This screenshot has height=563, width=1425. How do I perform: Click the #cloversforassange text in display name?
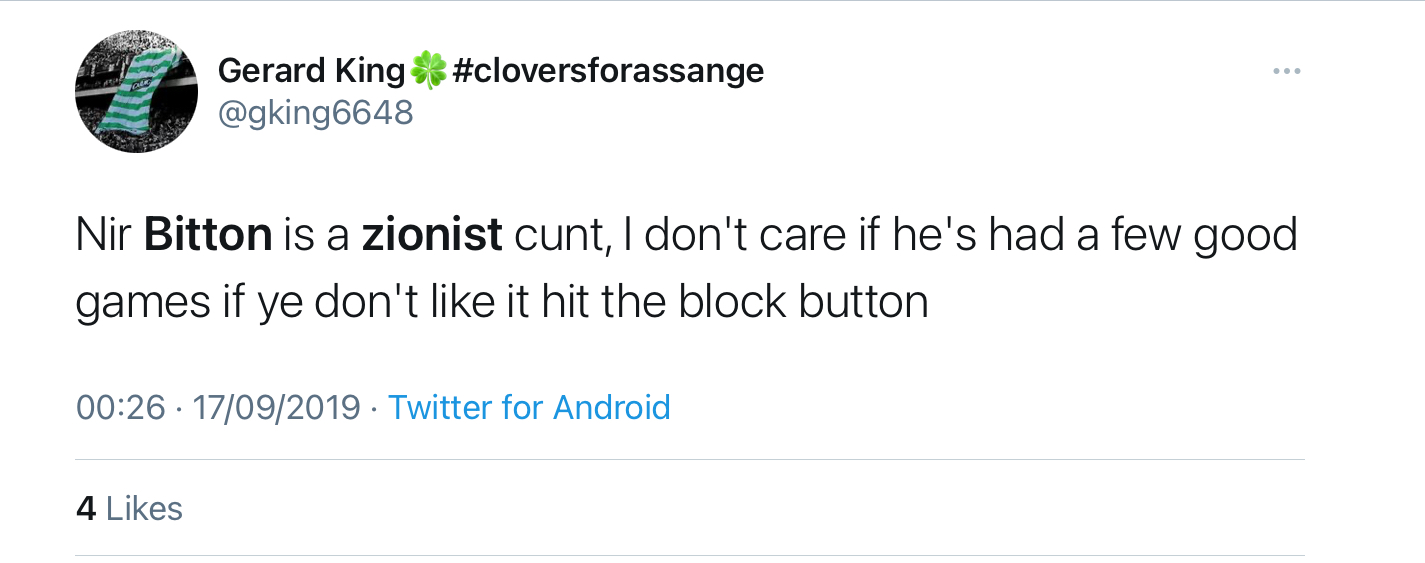608,71
